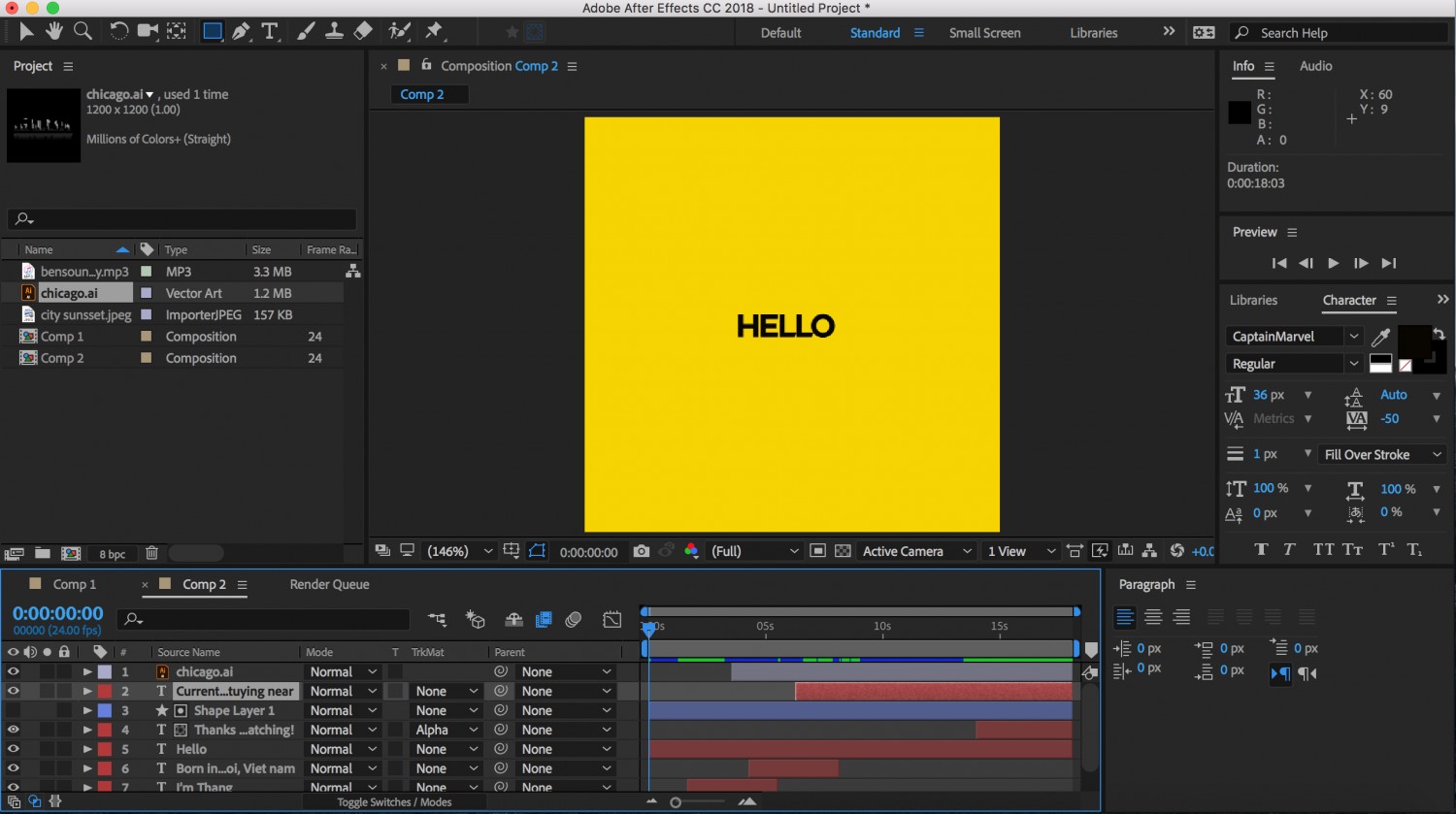Select the Puppet Pin tool
Screen dimensions: 1456x814
pyautogui.click(x=434, y=32)
